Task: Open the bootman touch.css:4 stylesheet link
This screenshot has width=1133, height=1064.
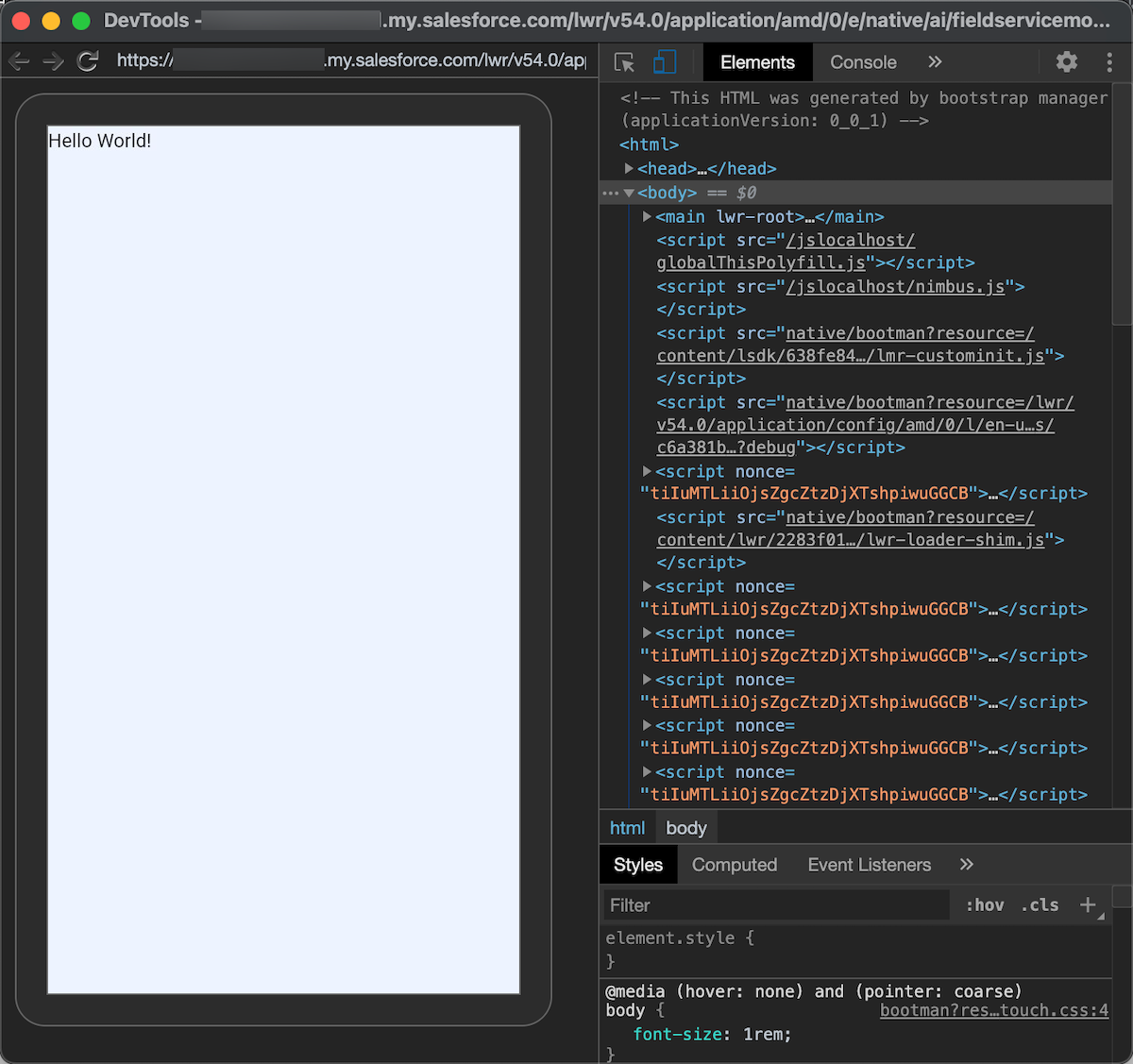Action: (x=993, y=1009)
